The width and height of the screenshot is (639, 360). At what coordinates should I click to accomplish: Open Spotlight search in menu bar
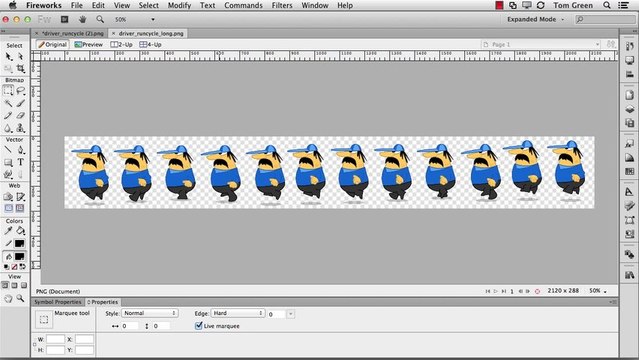(x=606, y=5)
